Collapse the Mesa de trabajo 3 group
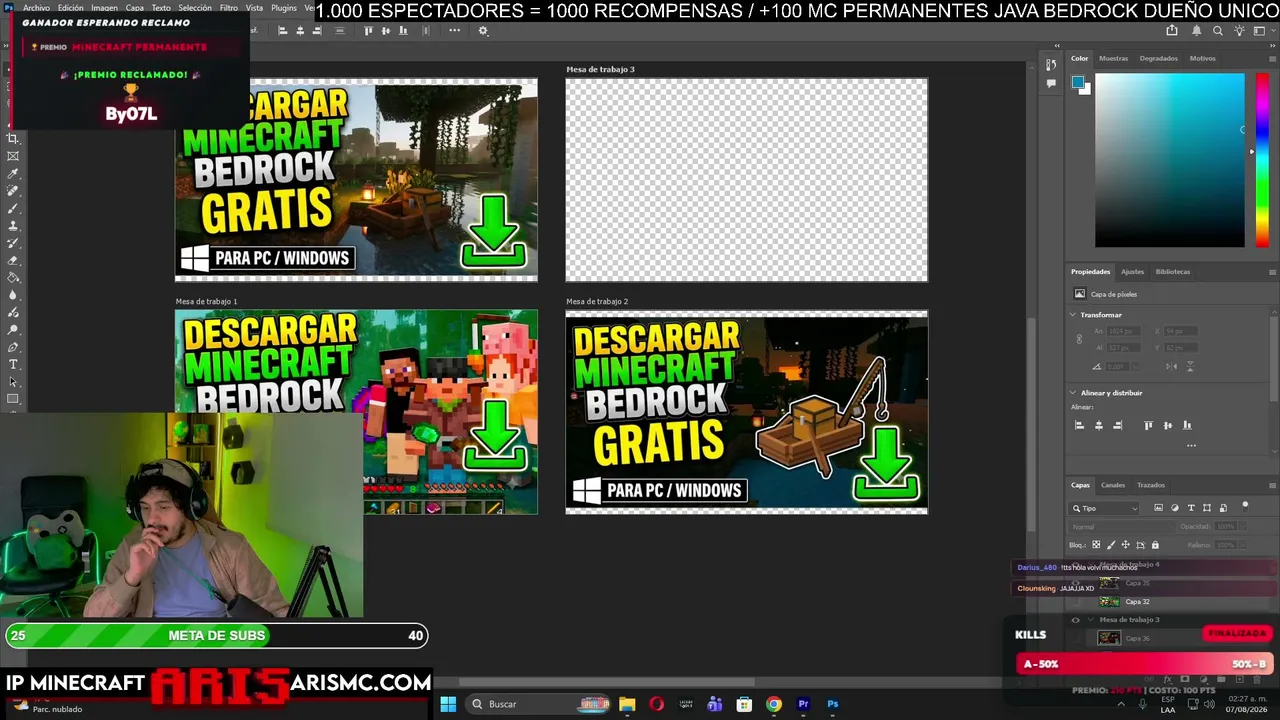 click(1091, 620)
